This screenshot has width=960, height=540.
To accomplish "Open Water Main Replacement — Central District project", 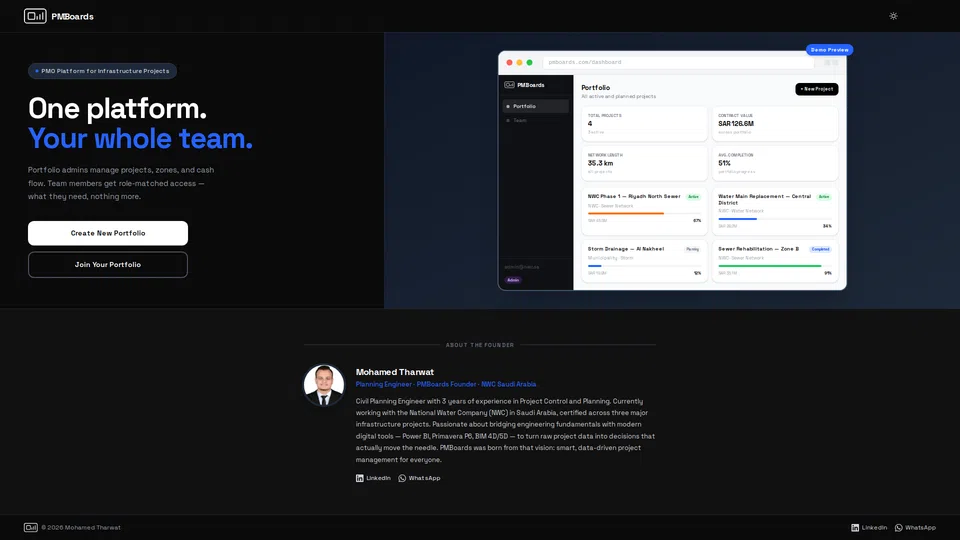I will point(775,210).
